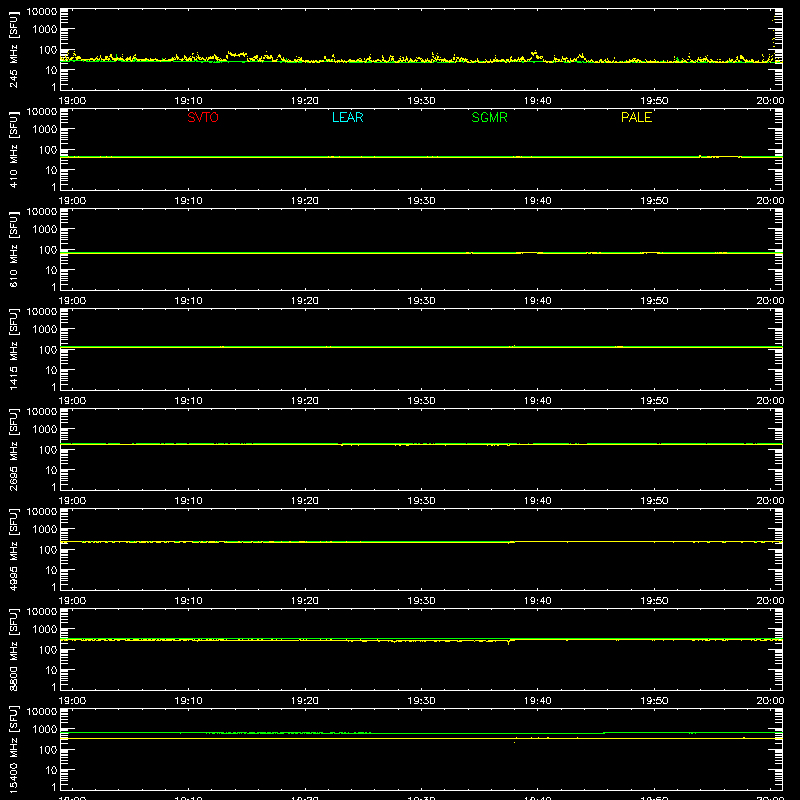Click '19:10' under the 245 MHz panel

point(188,101)
